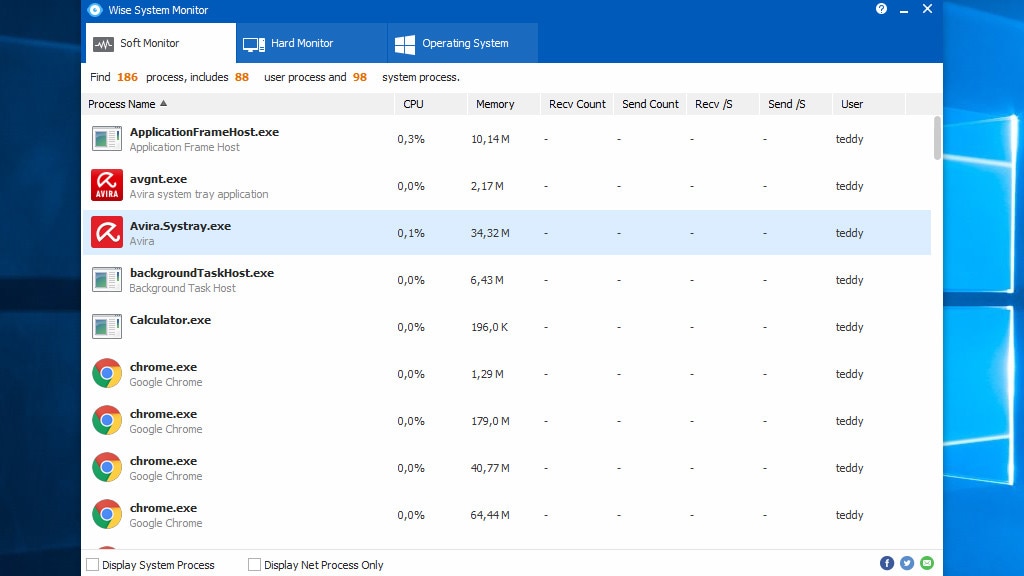Screen dimensions: 1024x576
Task: Minimize the Wise System Monitor window
Action: [x=904, y=10]
